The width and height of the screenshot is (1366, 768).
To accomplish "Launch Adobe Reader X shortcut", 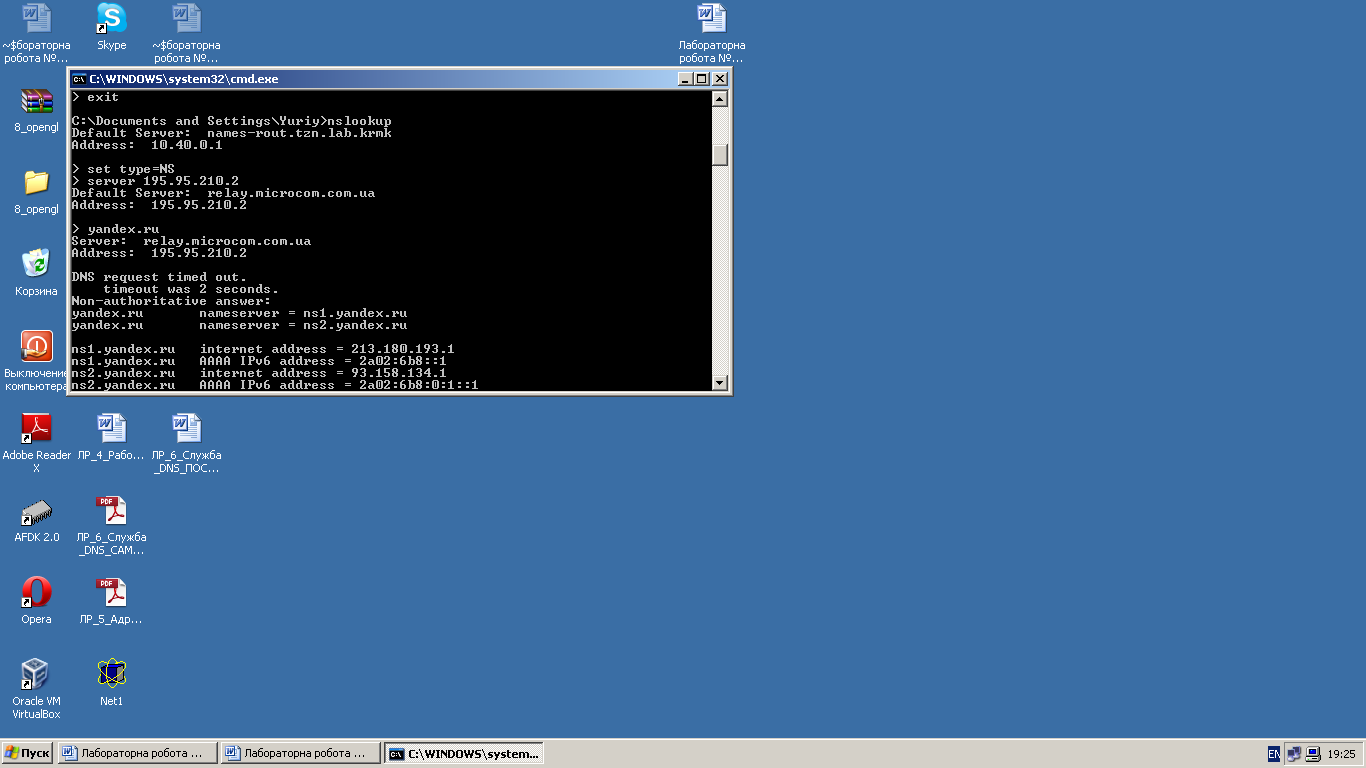I will 36,443.
